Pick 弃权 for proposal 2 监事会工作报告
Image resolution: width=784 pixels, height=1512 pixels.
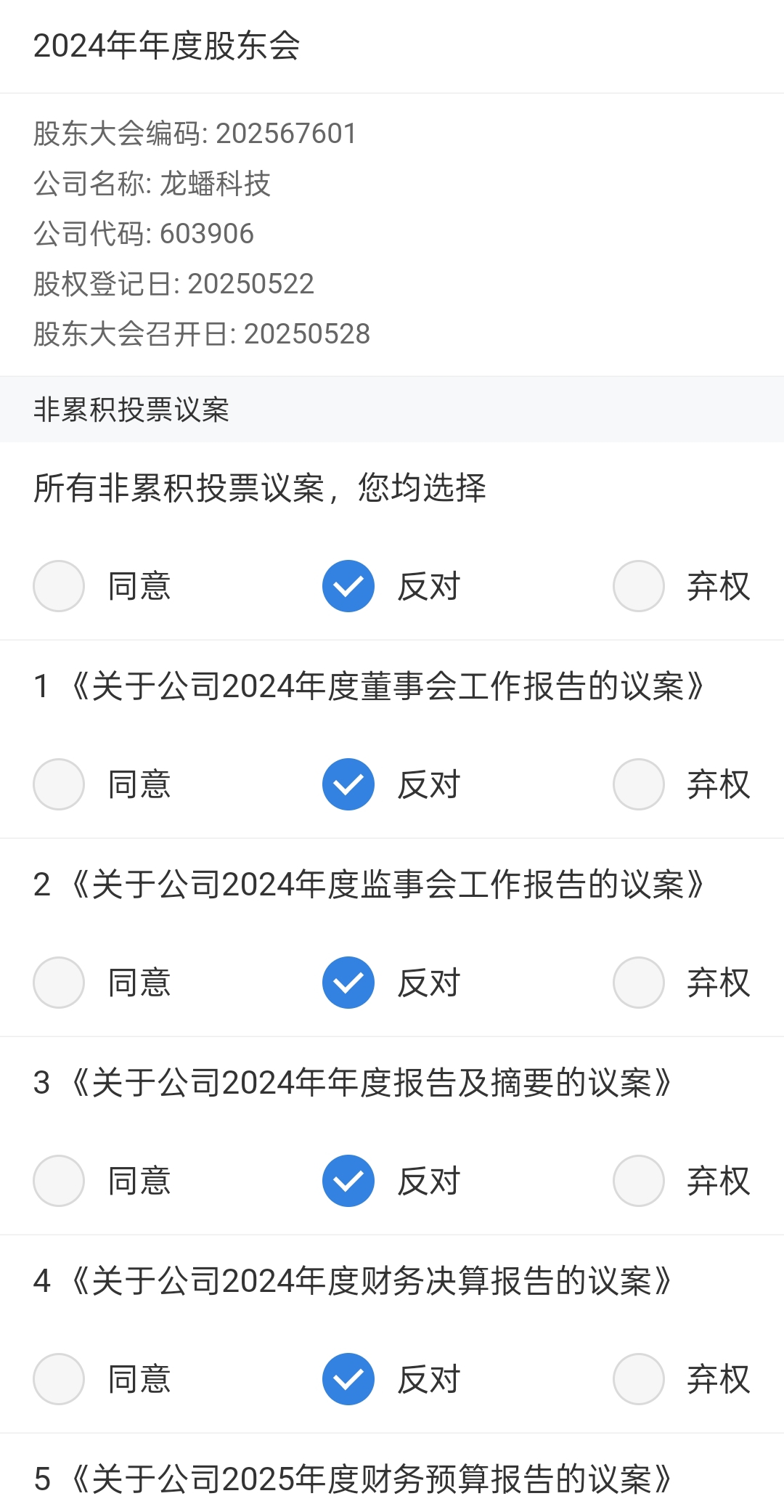click(639, 983)
